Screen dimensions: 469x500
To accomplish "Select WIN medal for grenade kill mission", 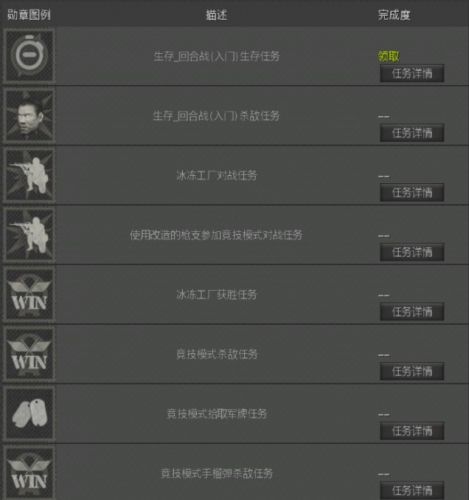I will tap(29, 473).
